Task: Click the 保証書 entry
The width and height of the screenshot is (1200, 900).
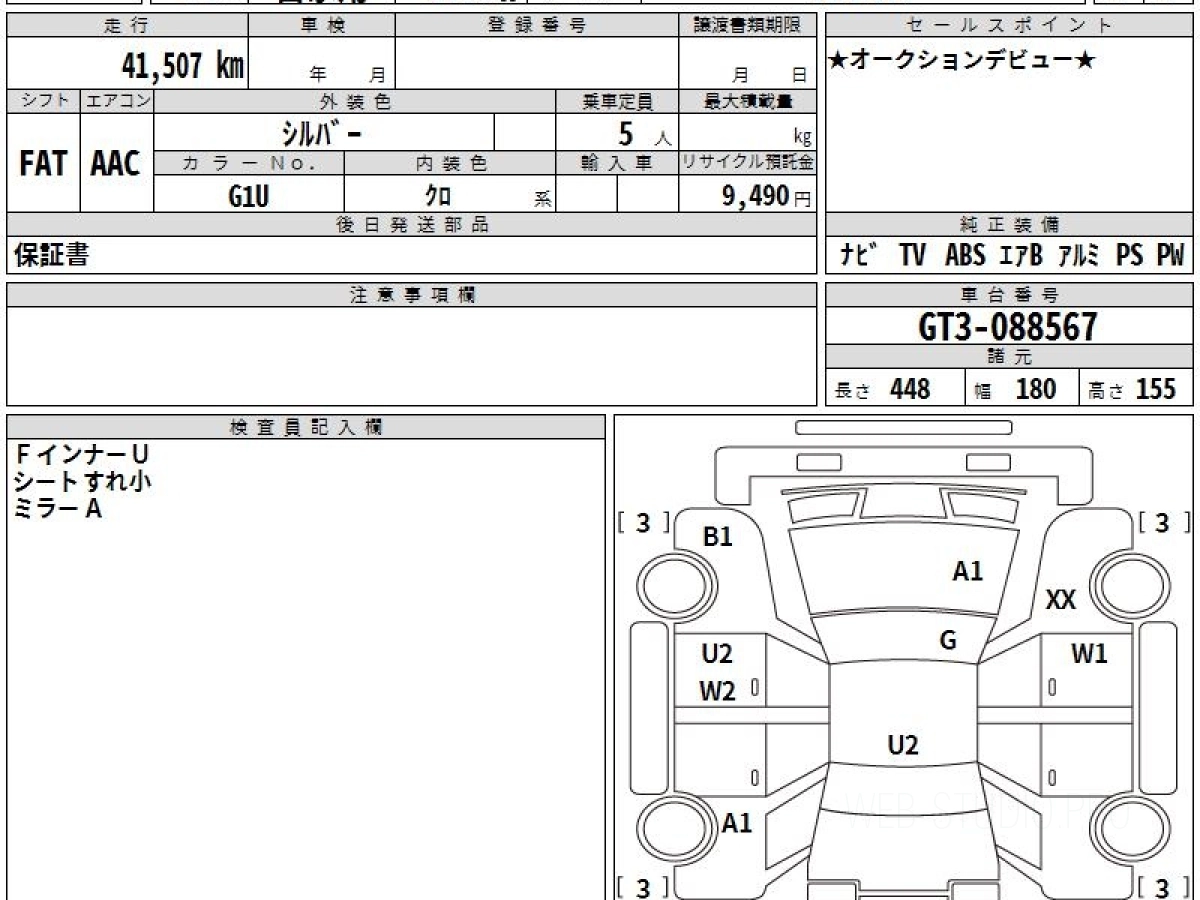Action: (51, 256)
